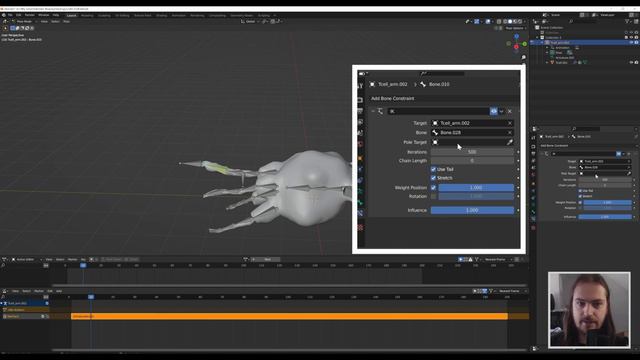
Task: Hide Tcell.001 via its outliner eye icon
Action: pyautogui.click(x=631, y=62)
